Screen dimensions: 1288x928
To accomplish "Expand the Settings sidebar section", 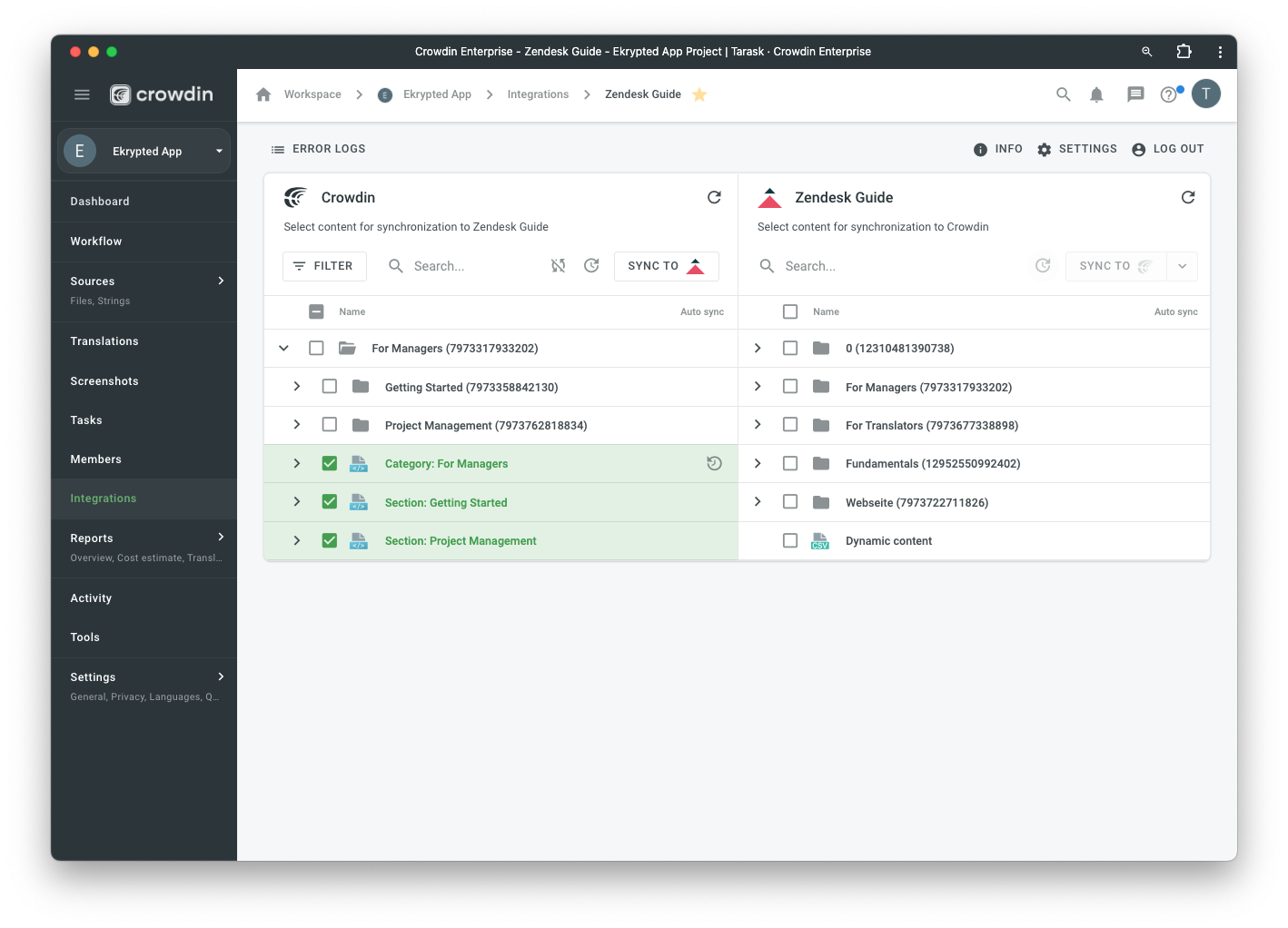I will (221, 676).
